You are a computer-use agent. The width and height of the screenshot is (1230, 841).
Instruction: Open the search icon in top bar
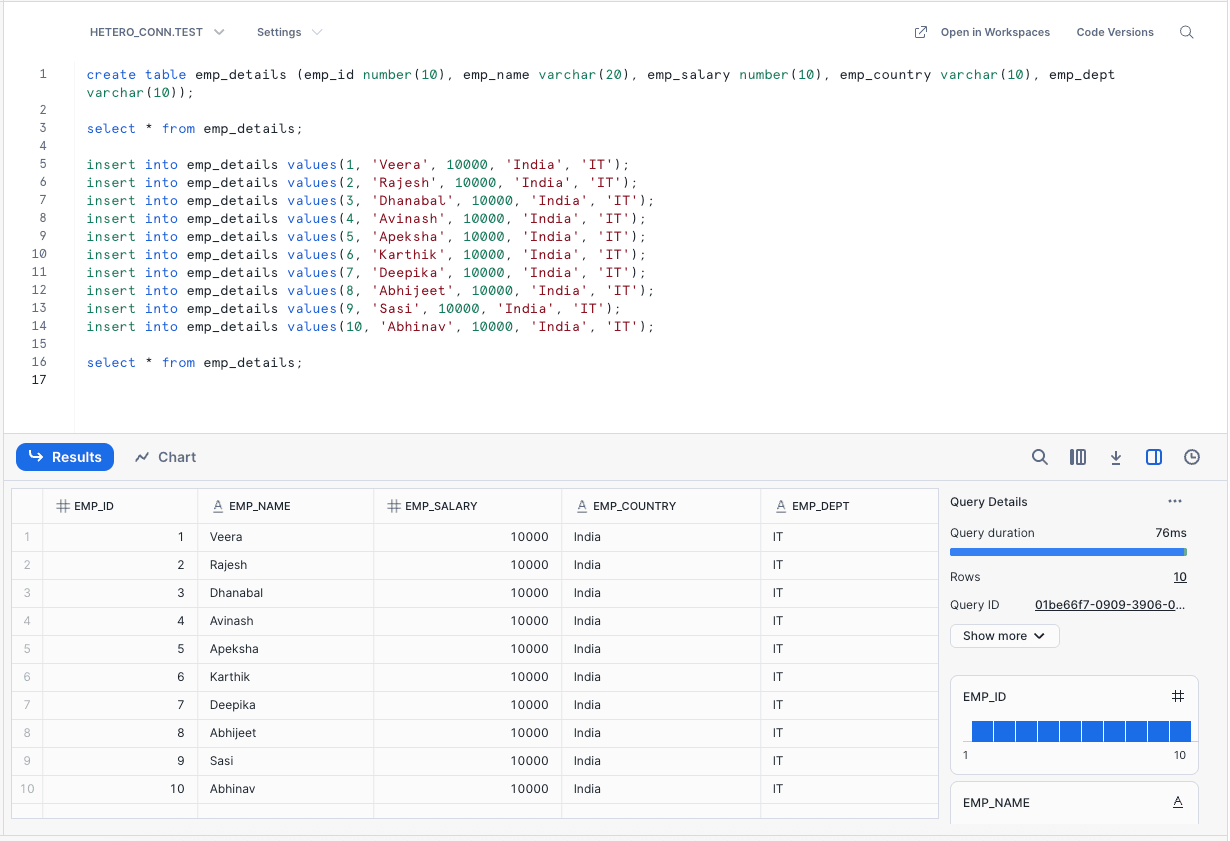(1187, 32)
